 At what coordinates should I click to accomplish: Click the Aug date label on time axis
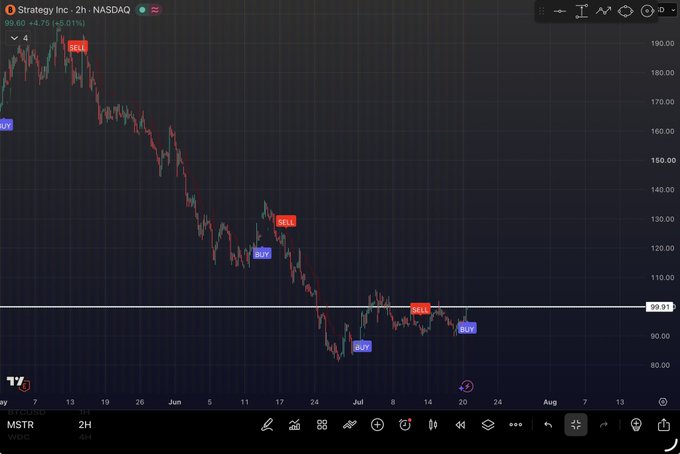tap(550, 402)
